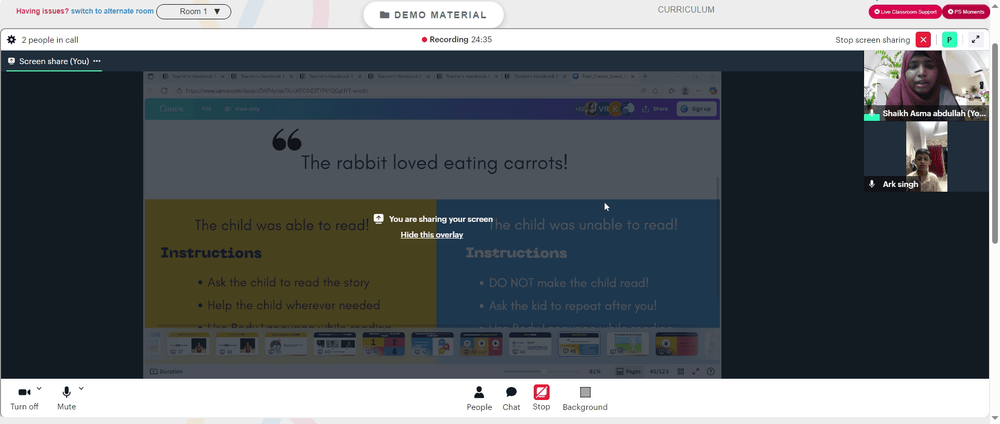
Task: Open the Chat panel
Action: pos(511,398)
